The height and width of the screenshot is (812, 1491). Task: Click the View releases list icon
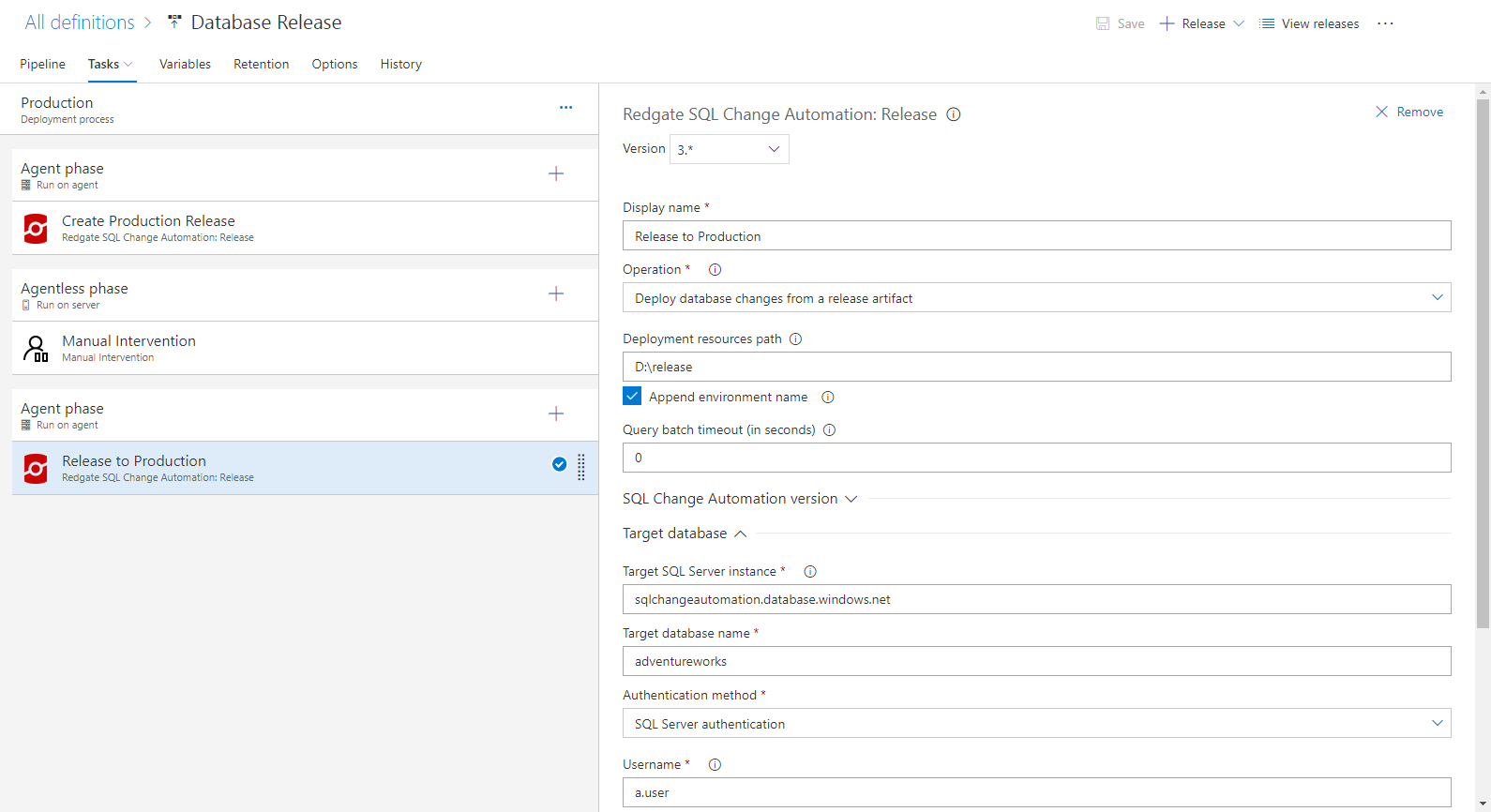[1267, 23]
